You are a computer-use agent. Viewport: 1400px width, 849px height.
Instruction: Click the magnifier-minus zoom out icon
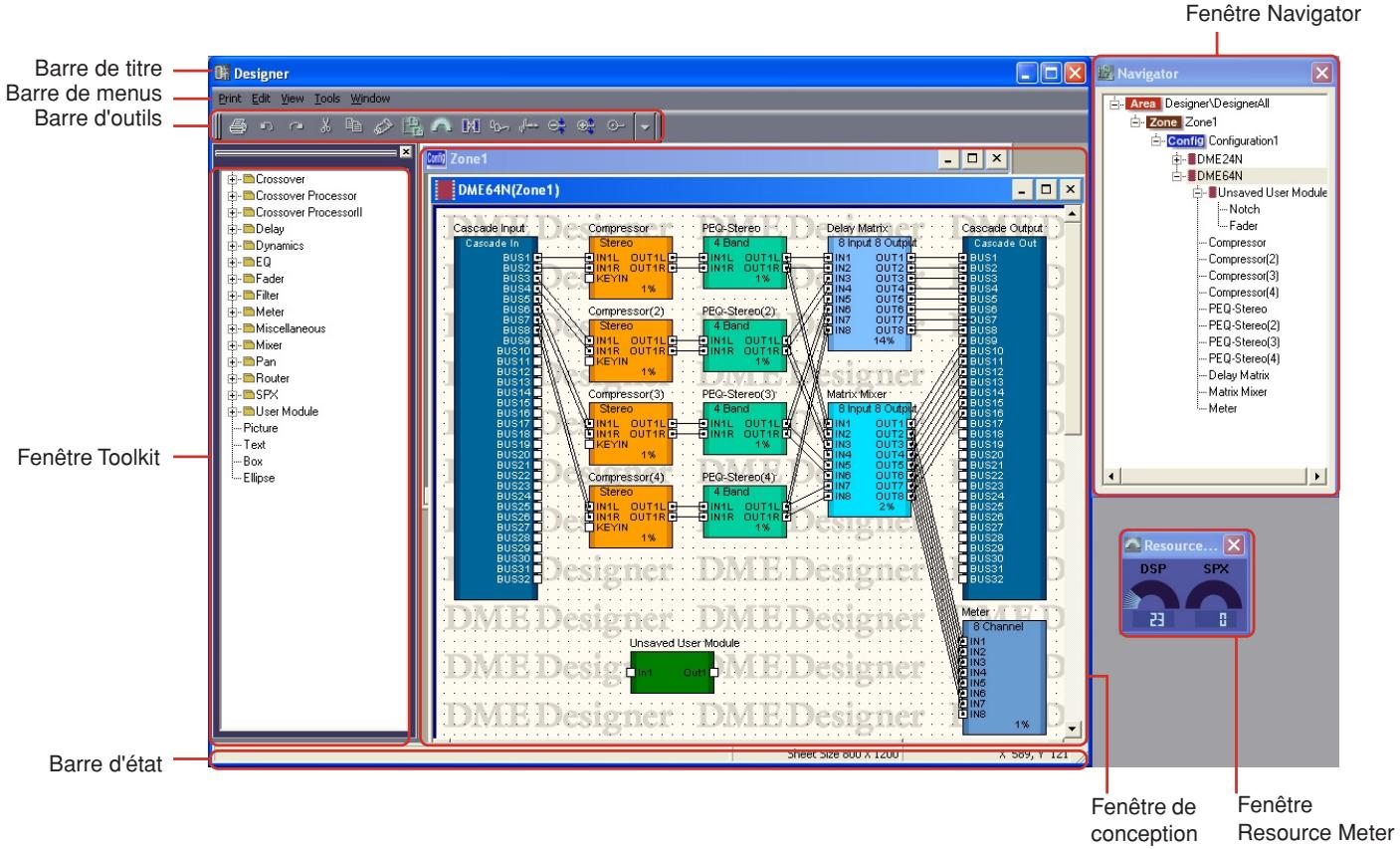(x=557, y=126)
